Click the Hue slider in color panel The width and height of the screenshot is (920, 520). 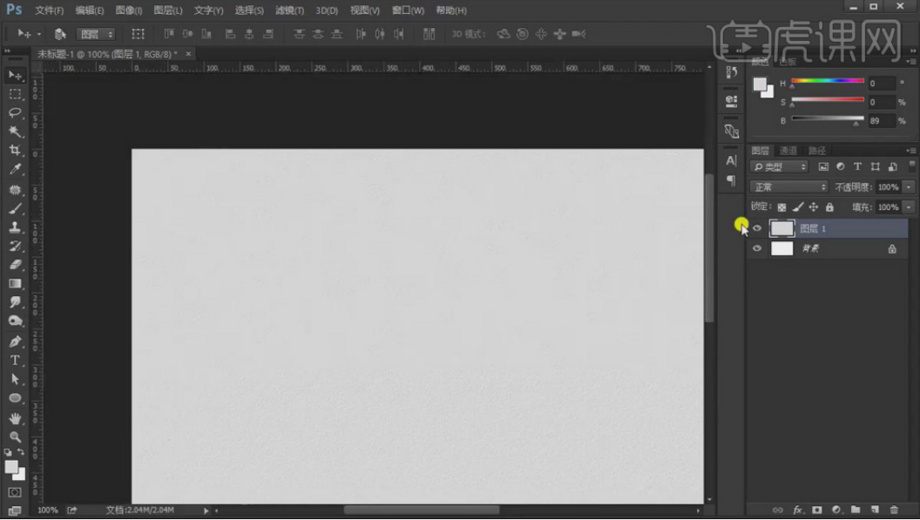point(827,81)
